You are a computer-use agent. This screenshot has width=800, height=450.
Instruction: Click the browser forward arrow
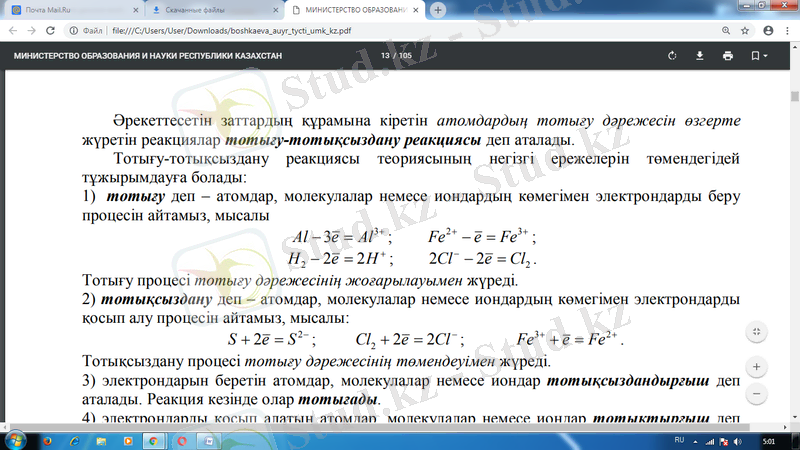coord(32,31)
